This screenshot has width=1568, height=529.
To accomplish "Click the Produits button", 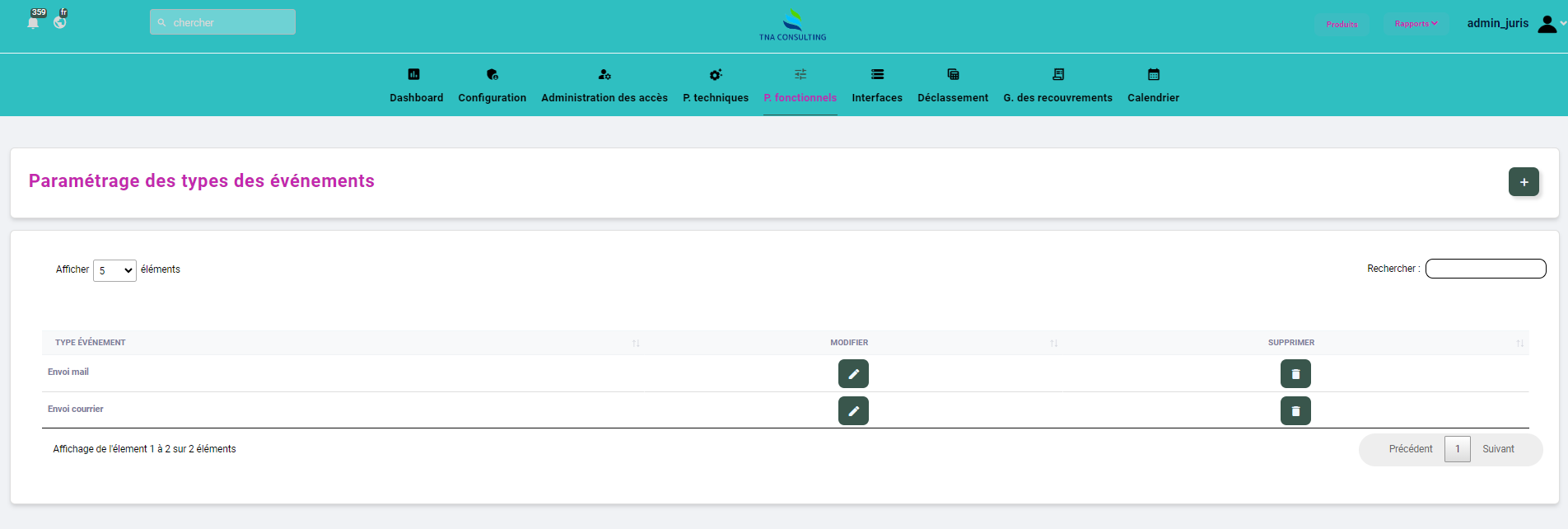I will [x=1342, y=24].
